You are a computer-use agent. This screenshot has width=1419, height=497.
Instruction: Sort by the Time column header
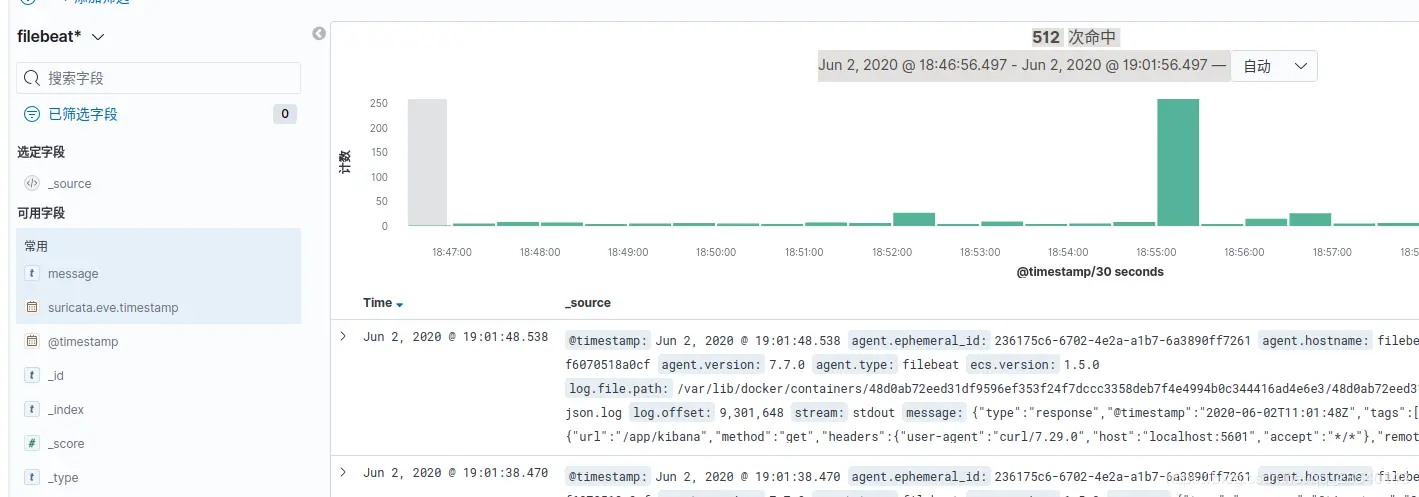(x=377, y=302)
